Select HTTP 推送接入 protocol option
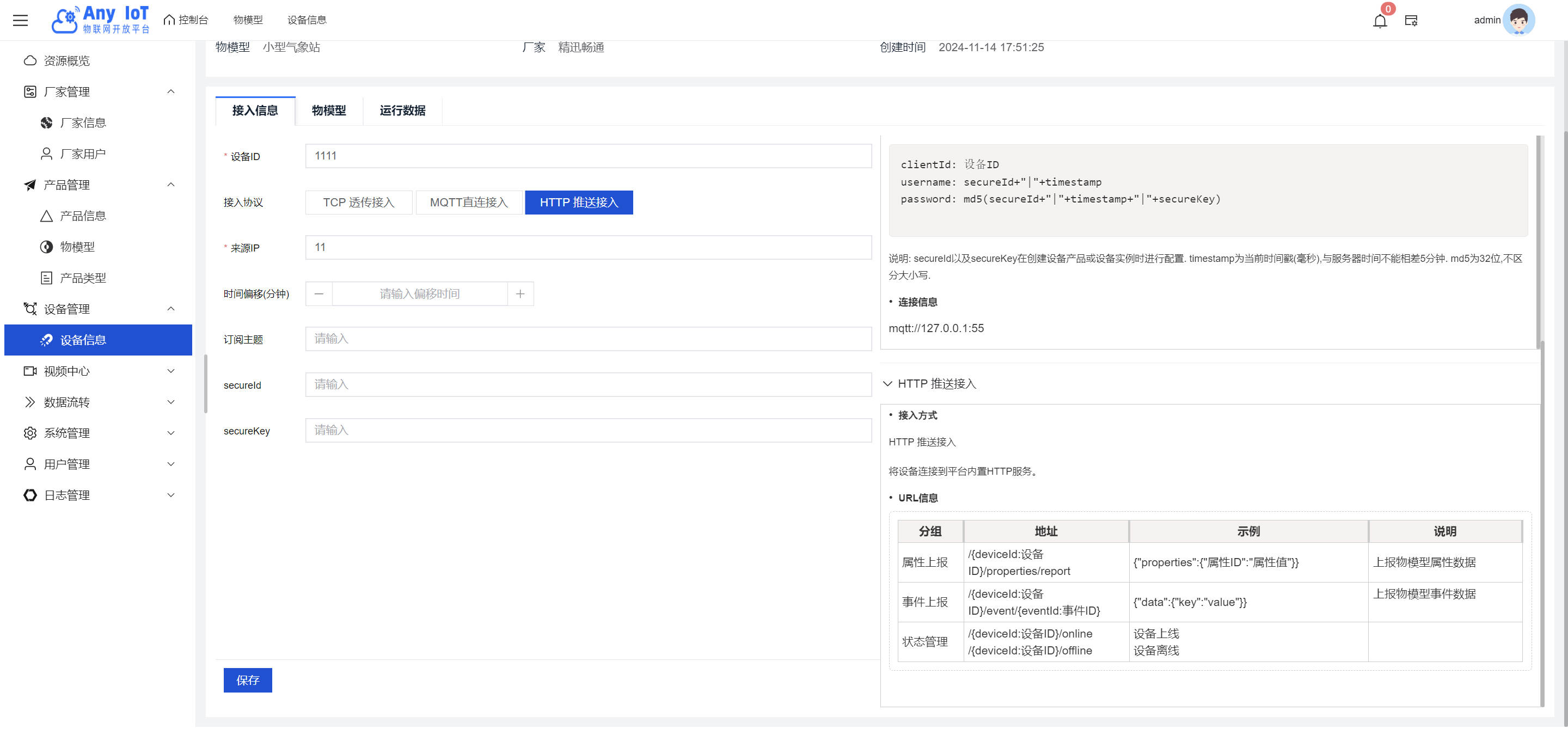 tap(578, 203)
